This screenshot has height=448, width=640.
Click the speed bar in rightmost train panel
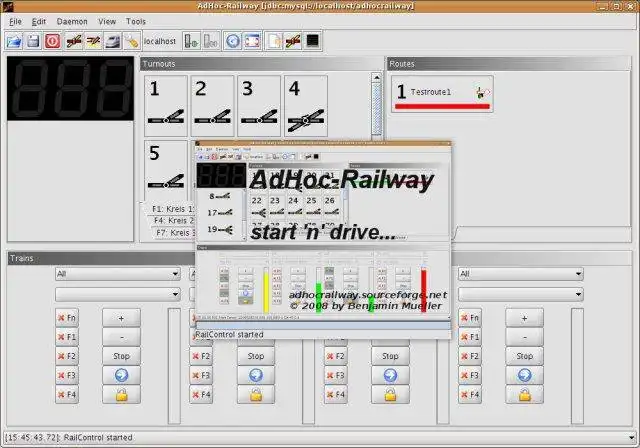tap(577, 366)
